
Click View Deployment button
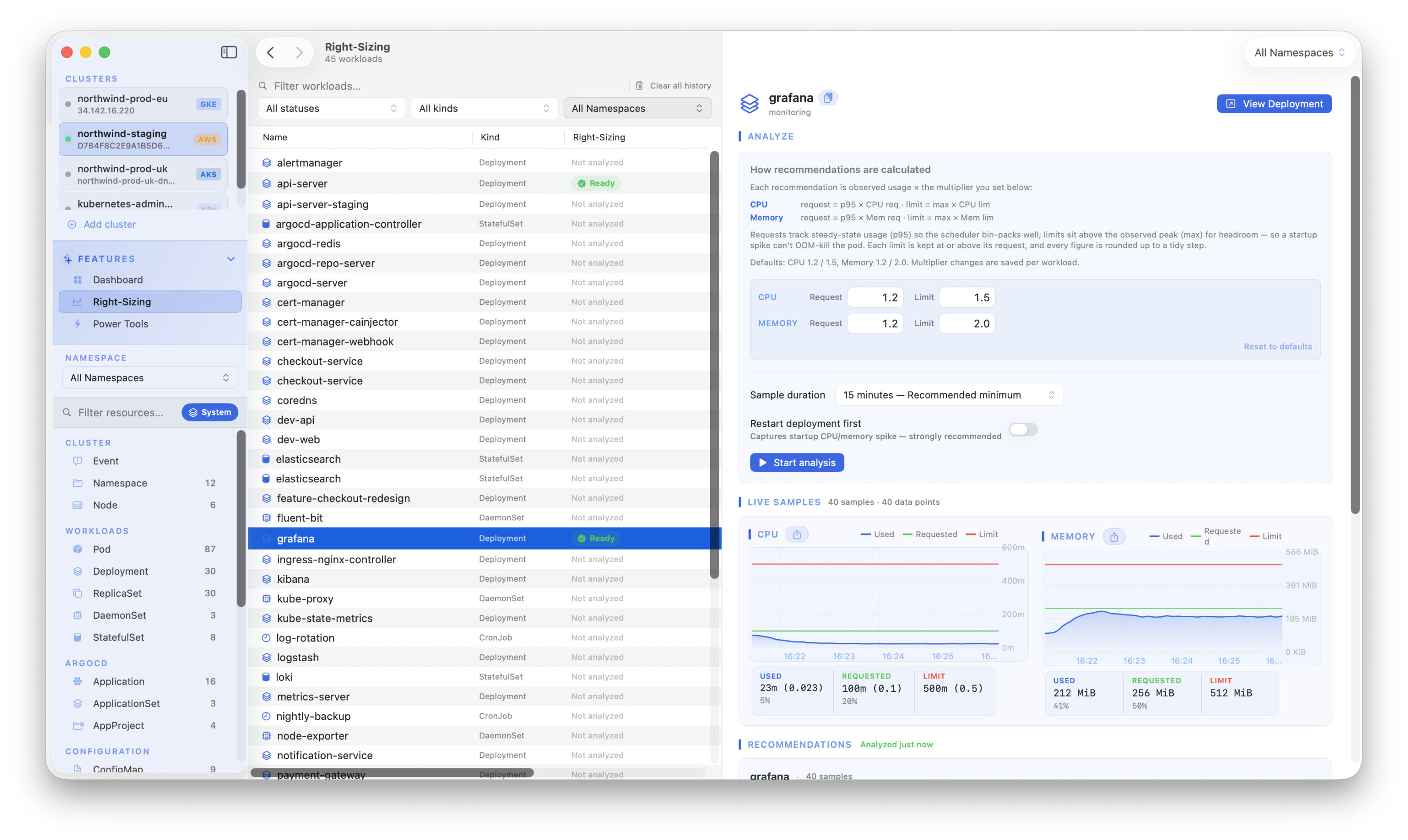pos(1274,104)
